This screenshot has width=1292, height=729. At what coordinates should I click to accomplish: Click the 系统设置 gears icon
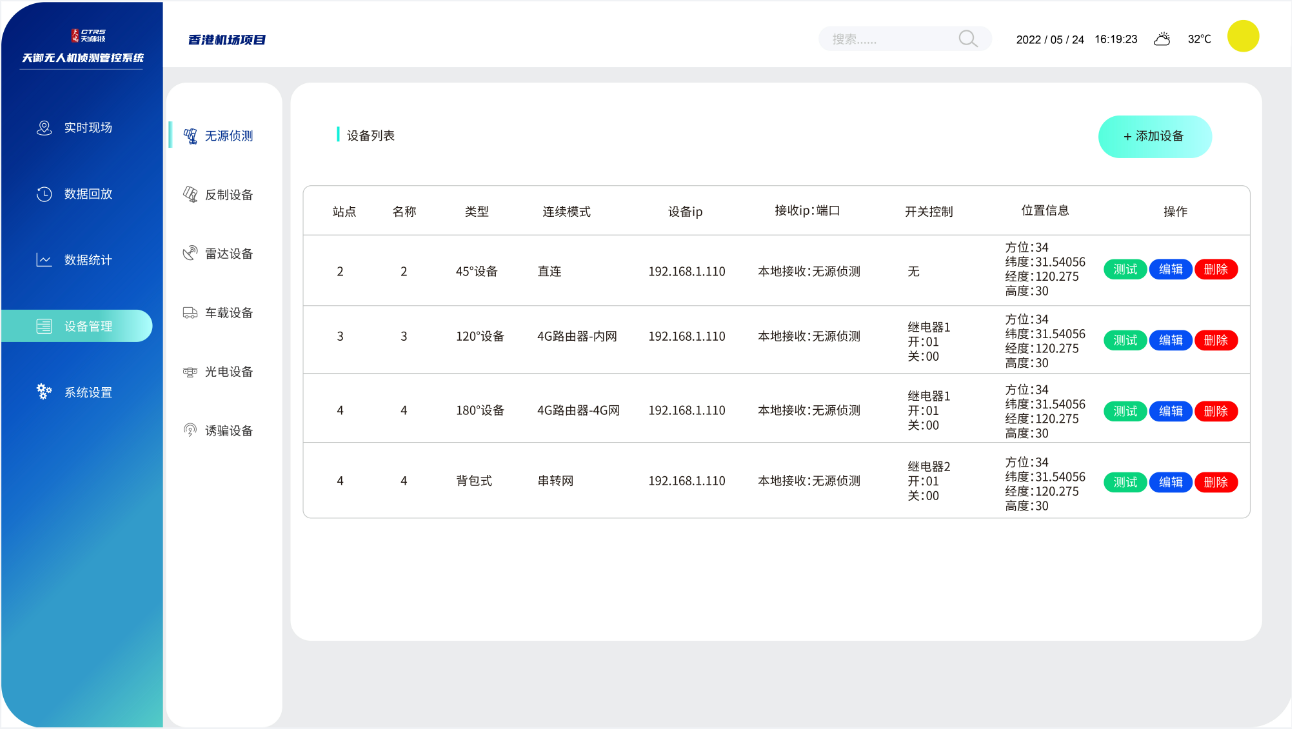pos(44,392)
